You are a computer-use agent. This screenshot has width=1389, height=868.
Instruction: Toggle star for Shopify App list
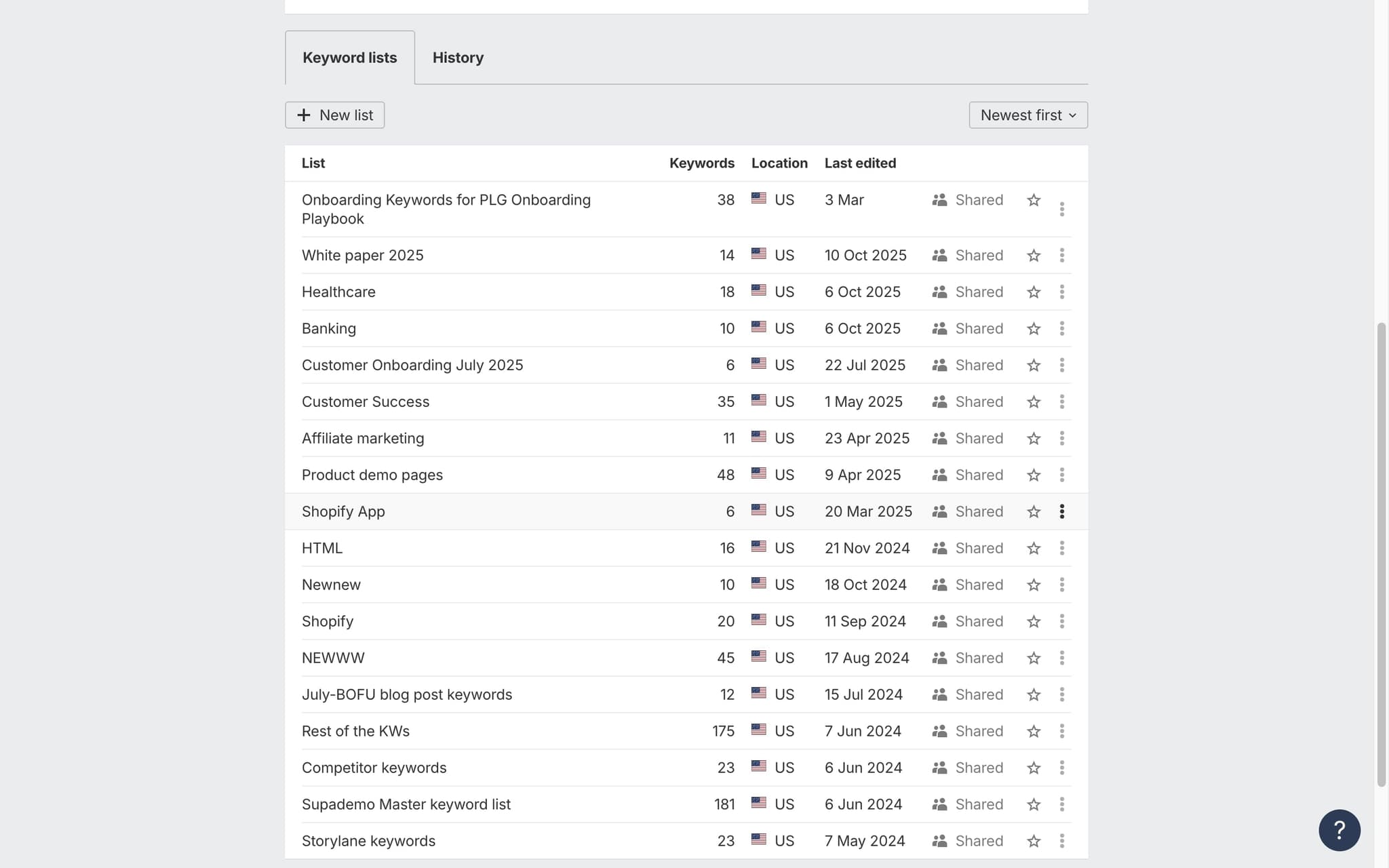coord(1033,512)
